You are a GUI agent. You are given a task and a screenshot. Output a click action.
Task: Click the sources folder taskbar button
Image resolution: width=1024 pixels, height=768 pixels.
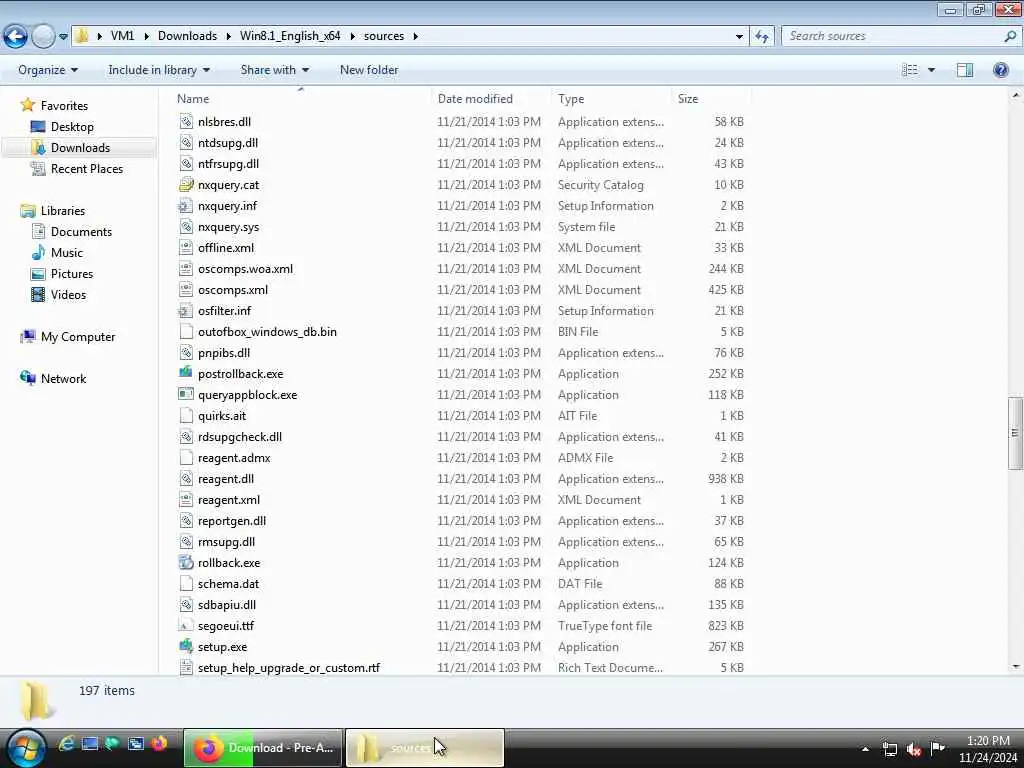[424, 748]
